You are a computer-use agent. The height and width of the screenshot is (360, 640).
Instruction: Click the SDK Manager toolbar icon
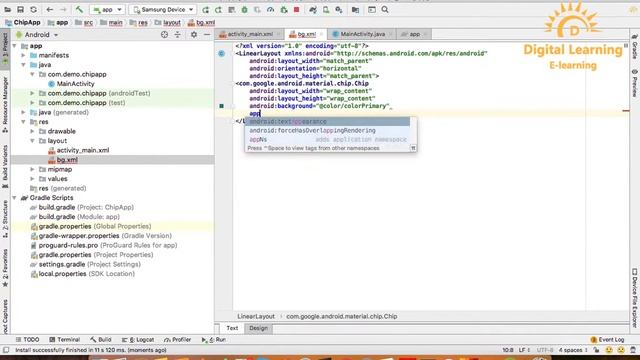click(339, 9)
